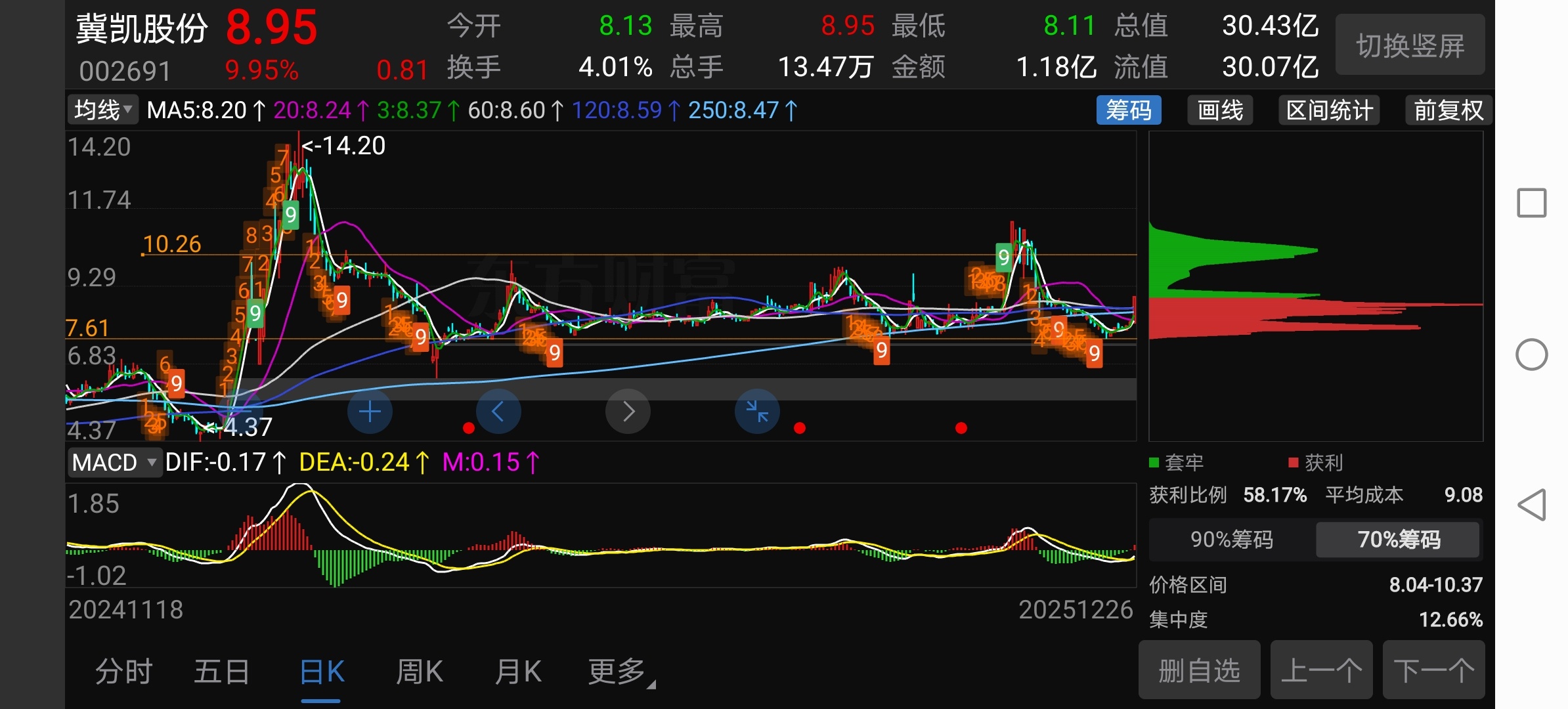Screen dimensions: 1568x709
Task: Open the 均线 indicator dropdown
Action: [102, 110]
